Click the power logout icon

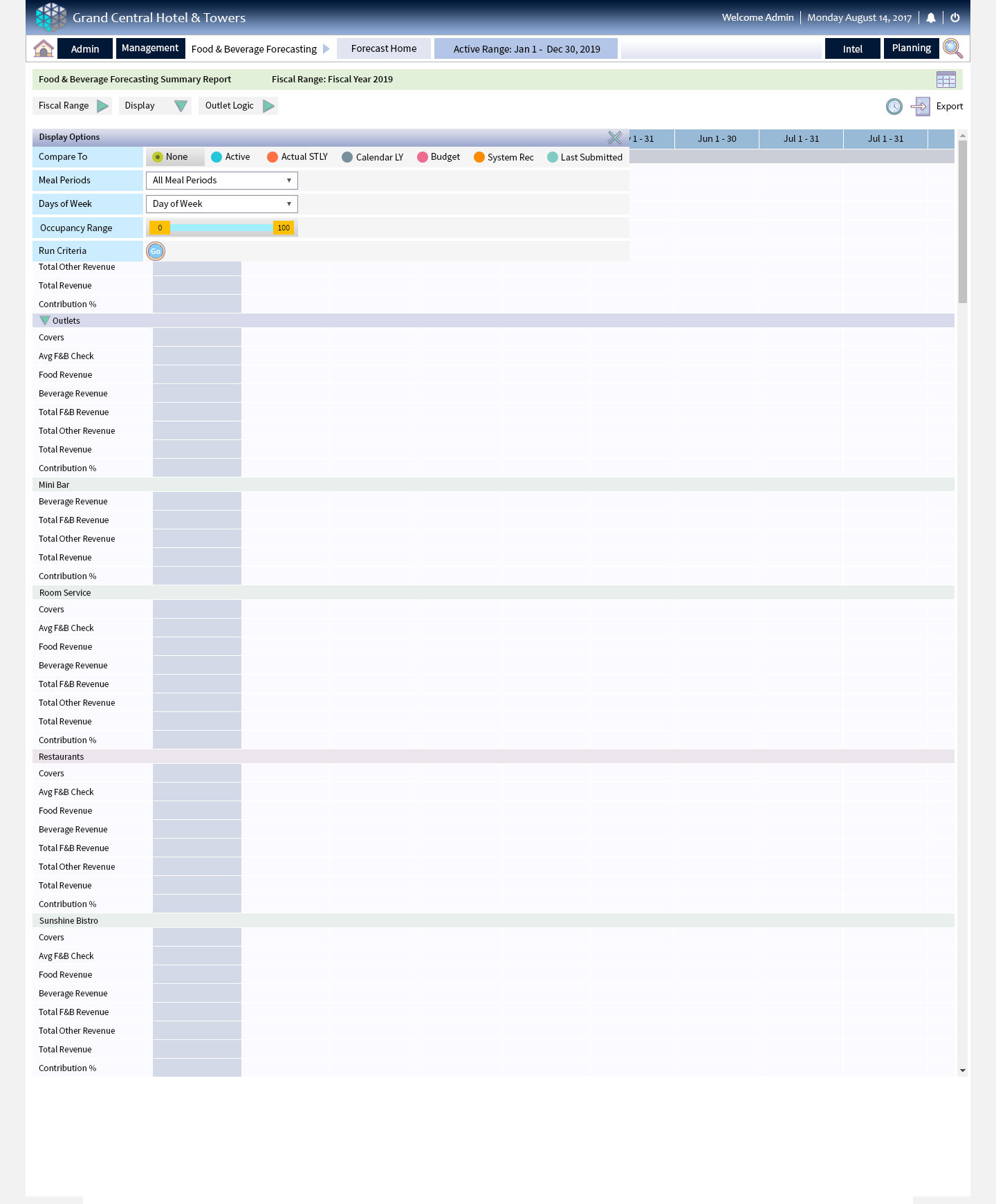tap(955, 18)
